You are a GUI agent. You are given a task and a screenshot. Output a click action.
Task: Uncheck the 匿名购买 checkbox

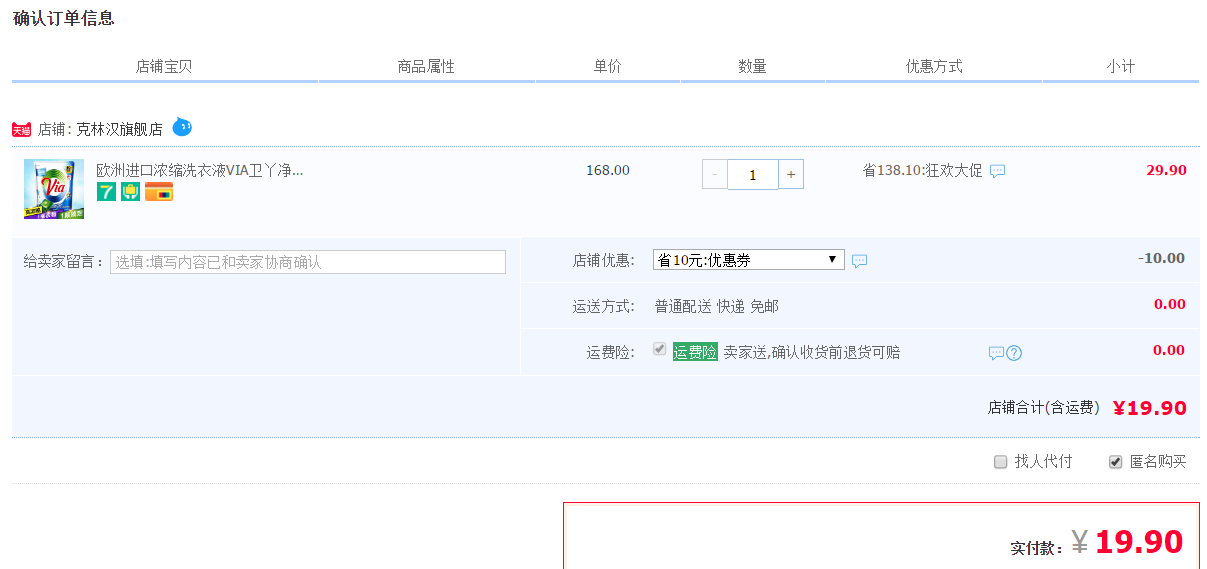pos(1115,462)
